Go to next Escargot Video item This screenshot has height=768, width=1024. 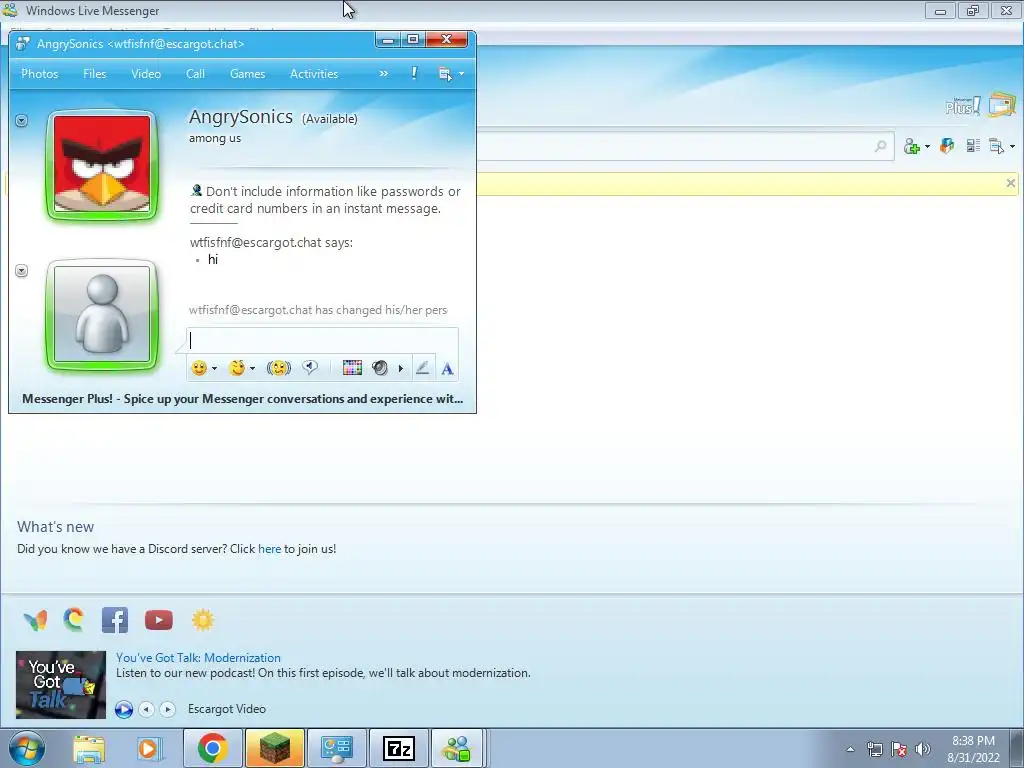[x=168, y=709]
